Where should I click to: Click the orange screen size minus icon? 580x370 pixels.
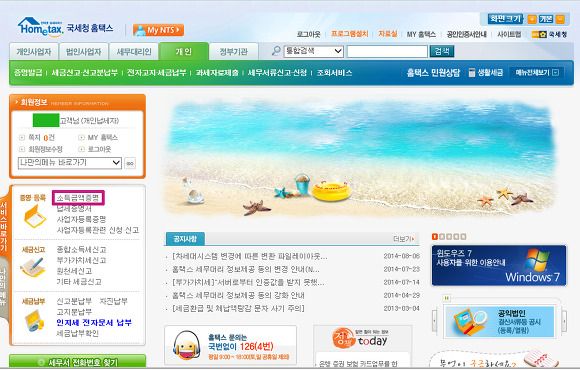[x=560, y=18]
